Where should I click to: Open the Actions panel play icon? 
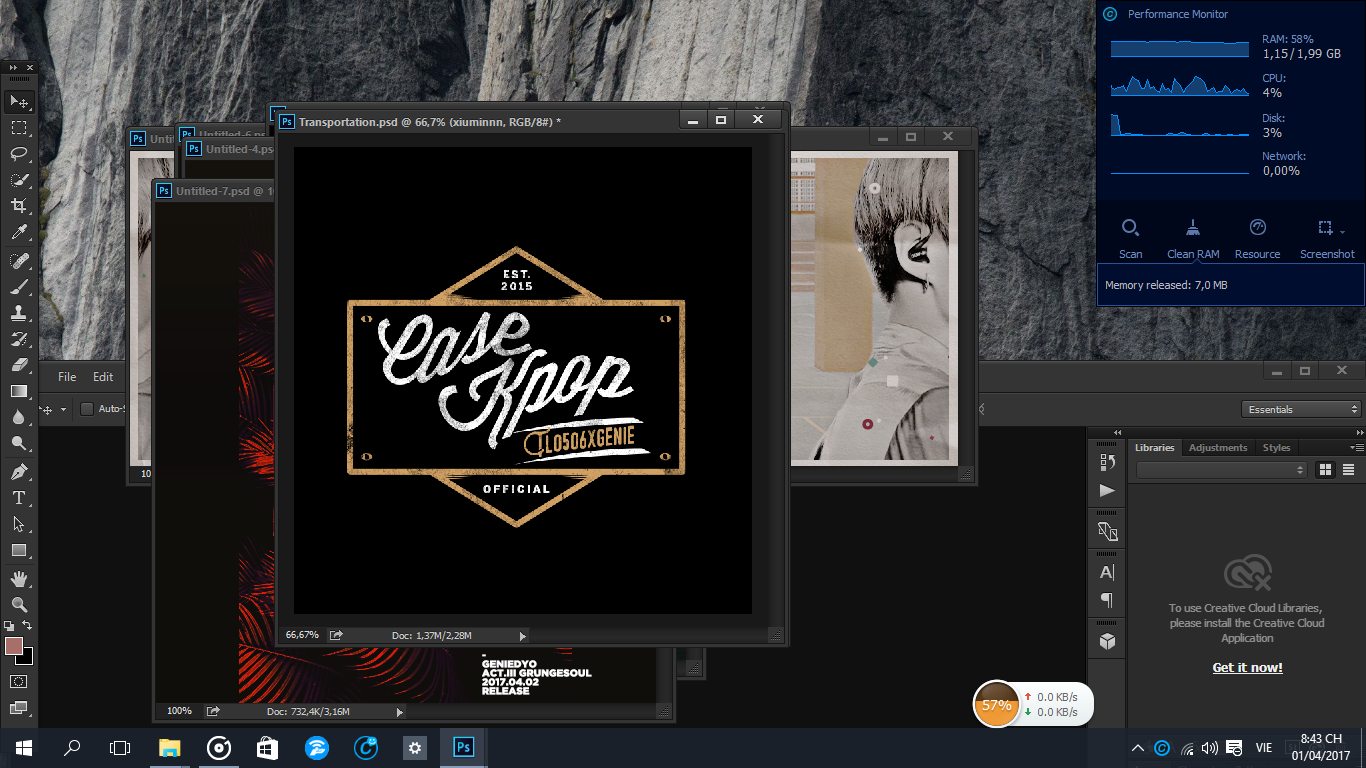point(1107,490)
